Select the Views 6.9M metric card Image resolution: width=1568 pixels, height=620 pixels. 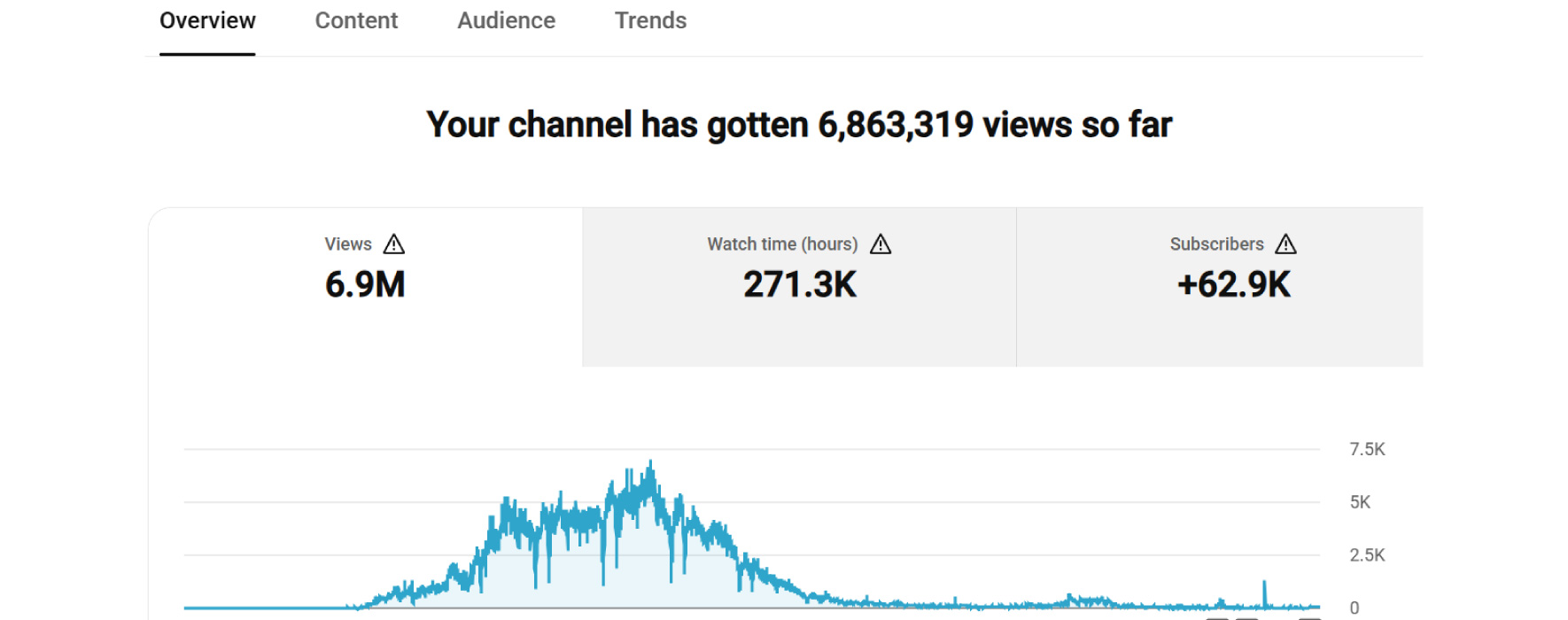pyautogui.click(x=365, y=287)
